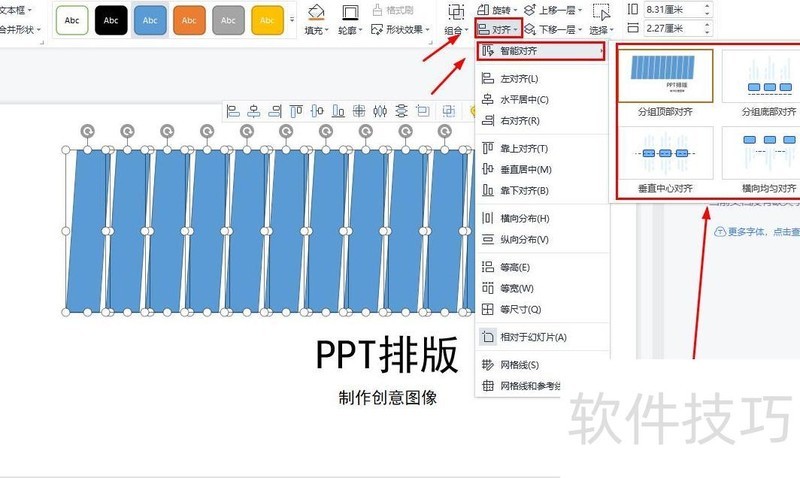Click the distribute horizontally icon in floating toolbar

click(x=380, y=111)
